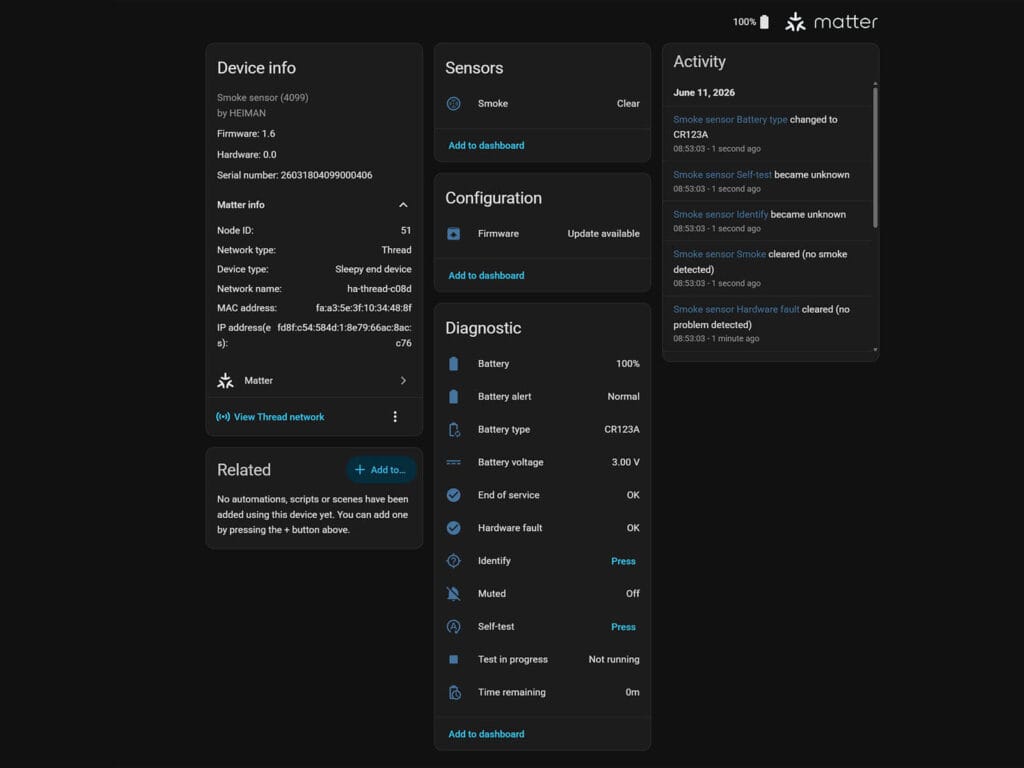
Task: Click the Activity panel scrollbar
Action: pyautogui.click(x=875, y=157)
